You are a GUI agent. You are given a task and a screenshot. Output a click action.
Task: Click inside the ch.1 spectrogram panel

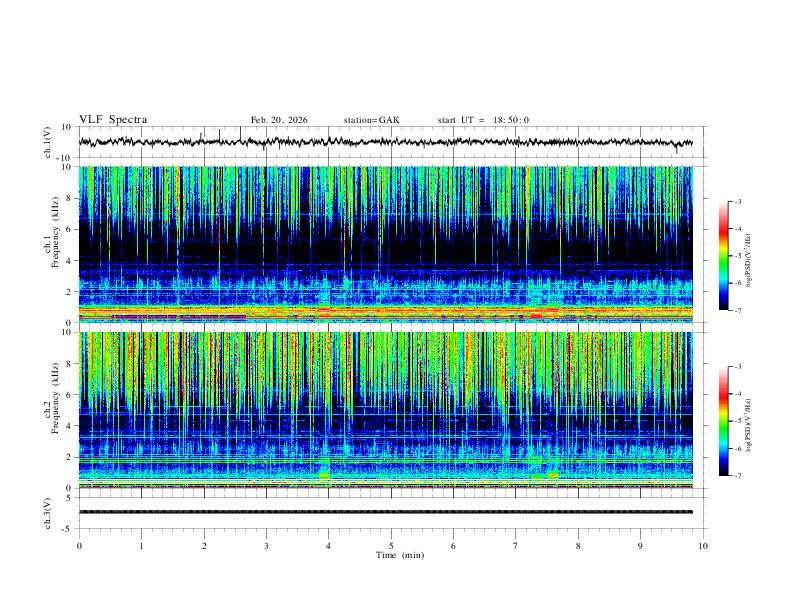(385, 244)
